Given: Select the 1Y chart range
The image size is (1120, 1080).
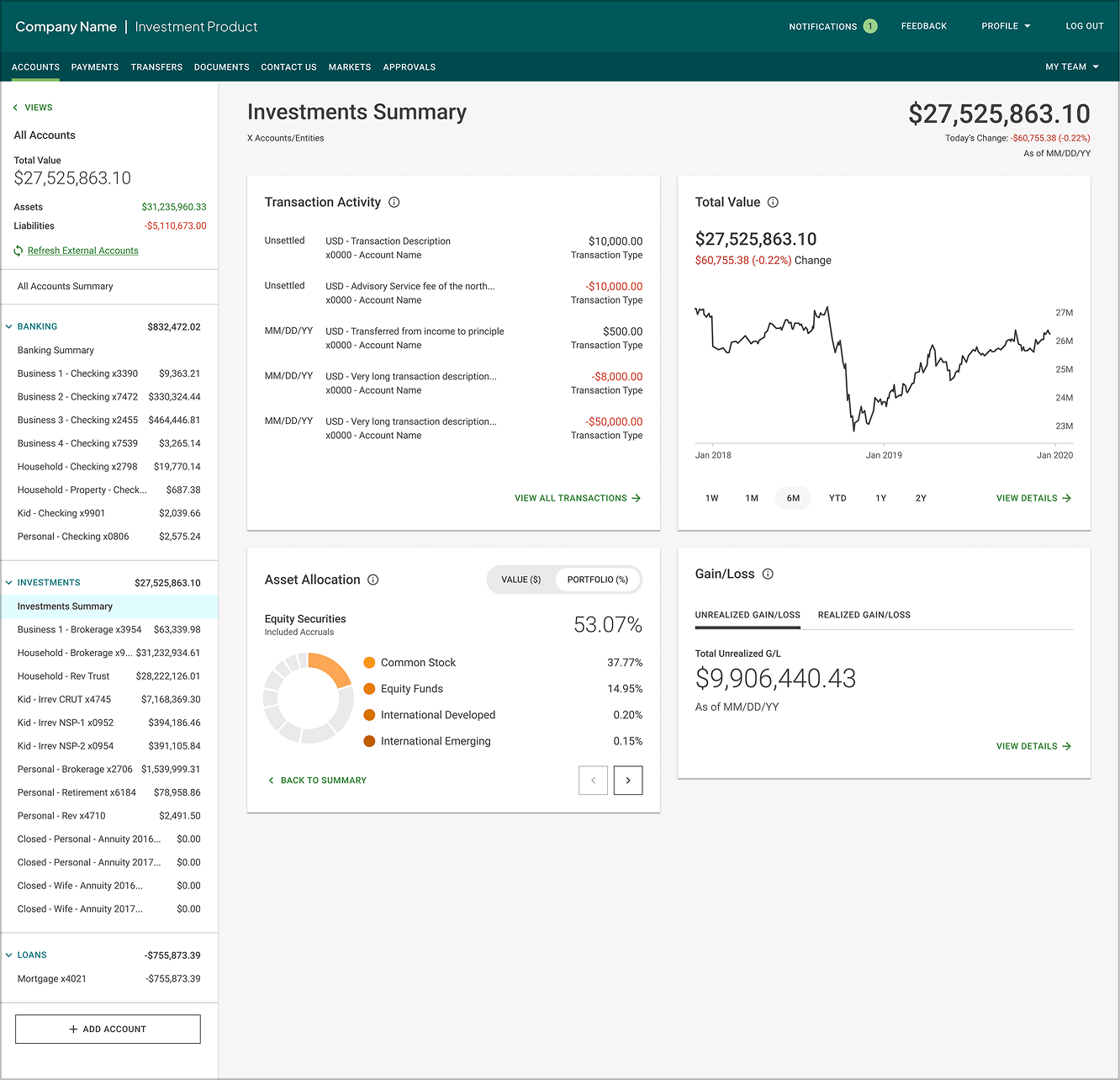Looking at the screenshot, I should click(881, 499).
